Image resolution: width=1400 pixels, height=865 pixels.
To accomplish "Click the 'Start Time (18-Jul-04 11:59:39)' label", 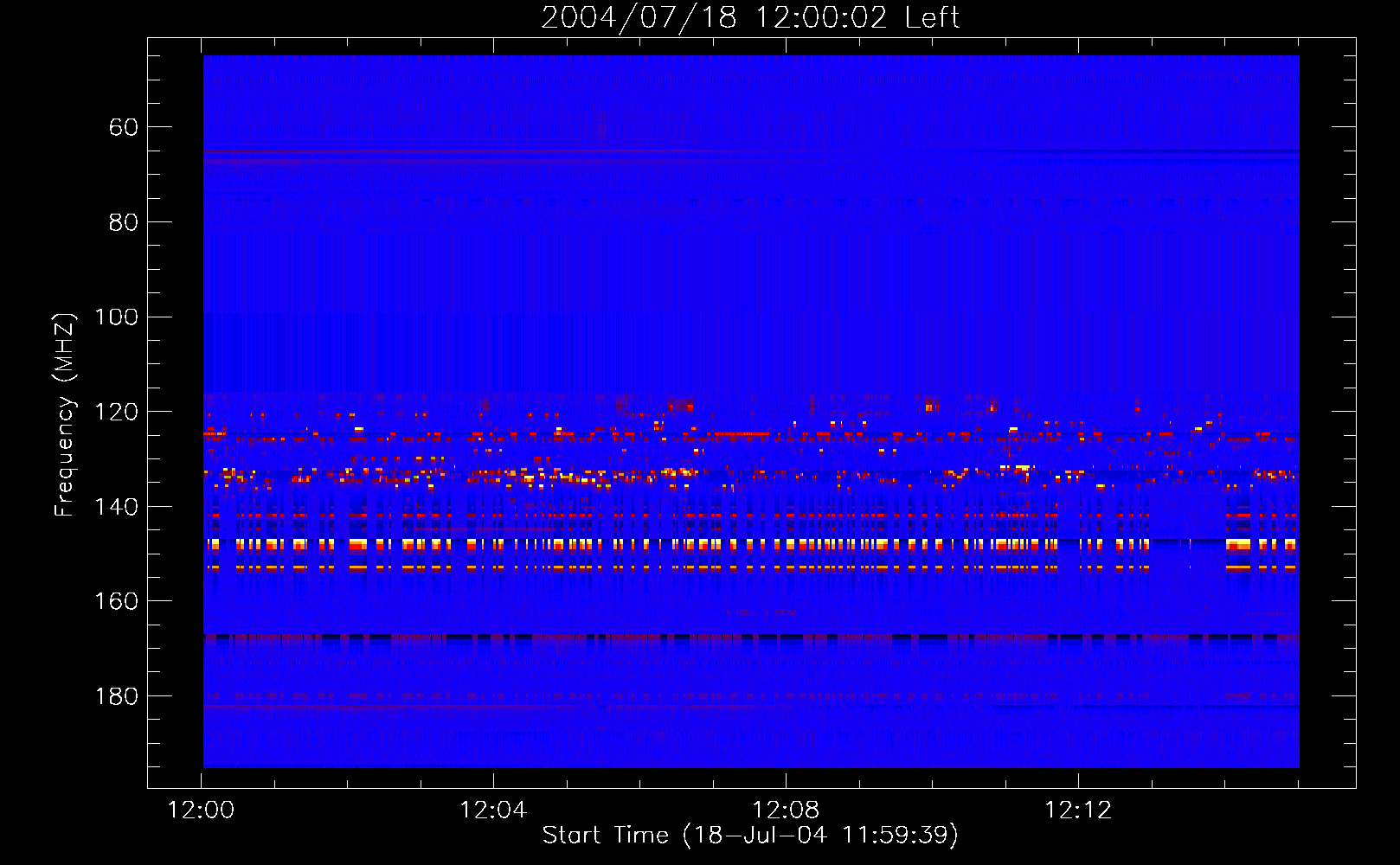I will pos(750,836).
